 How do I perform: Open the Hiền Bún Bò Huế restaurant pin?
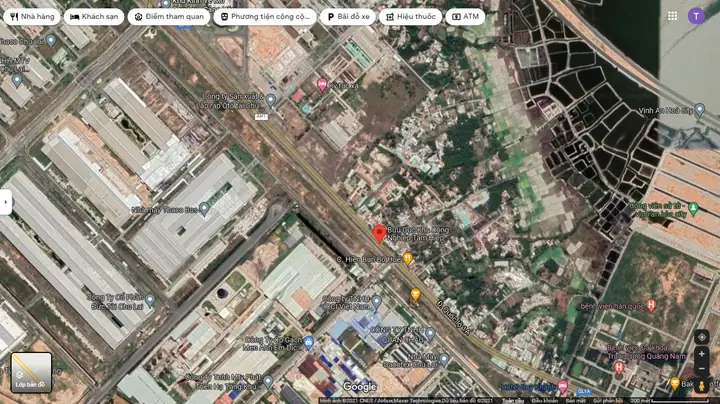pyautogui.click(x=407, y=258)
